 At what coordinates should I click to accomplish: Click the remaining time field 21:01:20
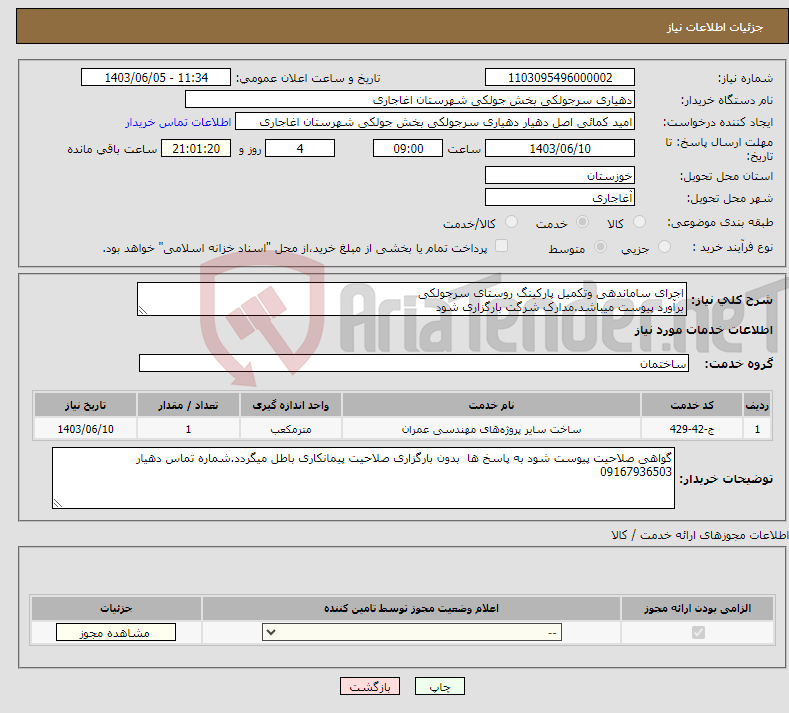[196, 148]
